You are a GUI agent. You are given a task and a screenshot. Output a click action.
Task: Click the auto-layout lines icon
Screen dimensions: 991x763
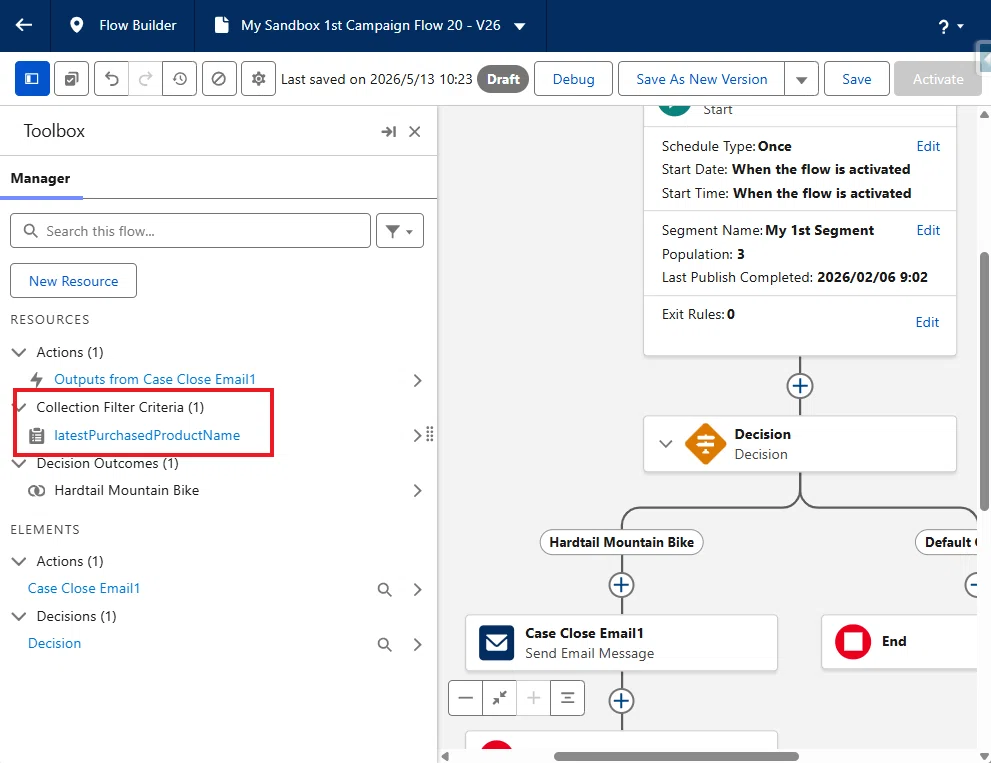[x=568, y=698]
